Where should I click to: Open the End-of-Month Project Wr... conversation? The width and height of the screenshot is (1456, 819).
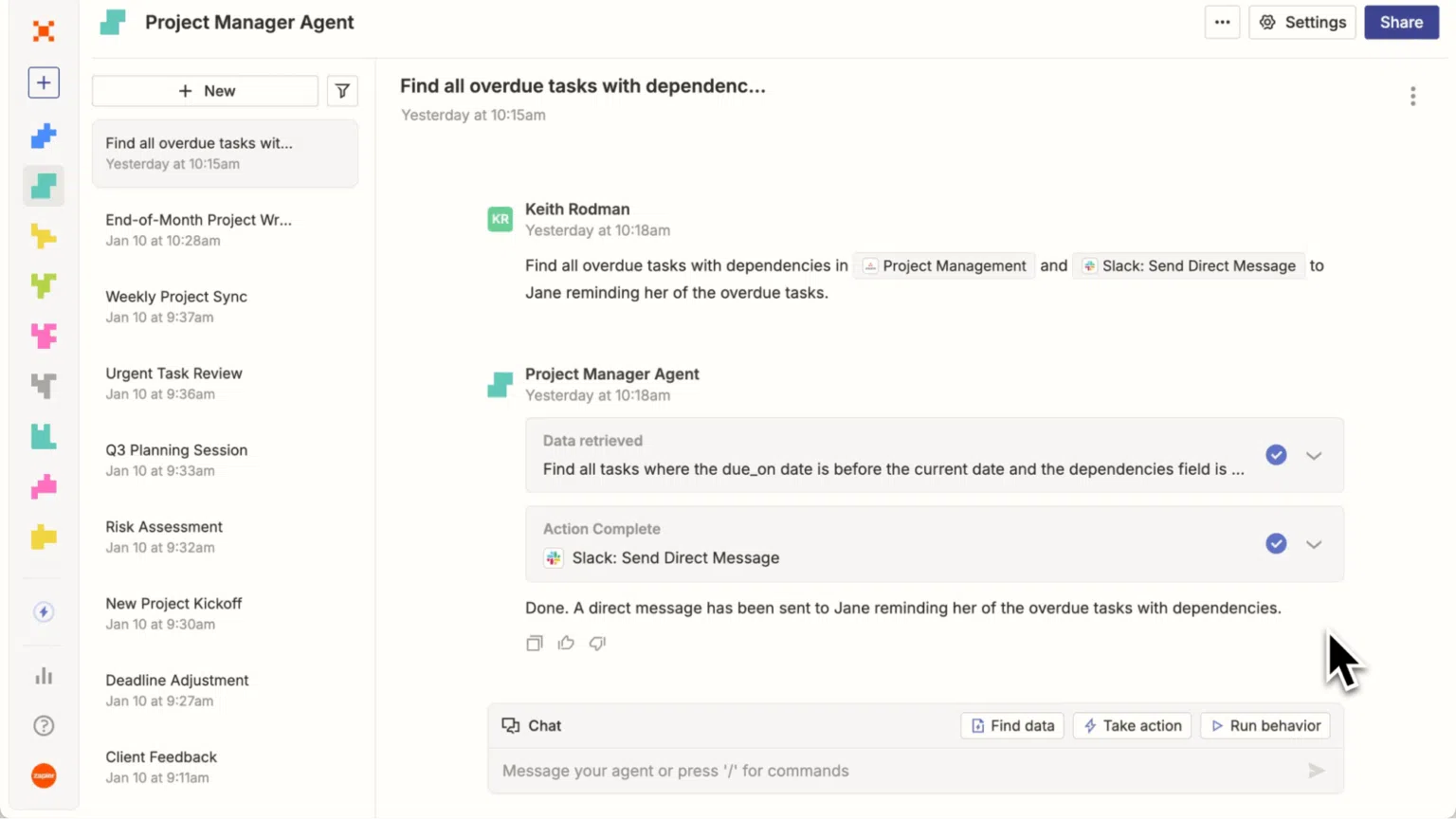pyautogui.click(x=225, y=229)
